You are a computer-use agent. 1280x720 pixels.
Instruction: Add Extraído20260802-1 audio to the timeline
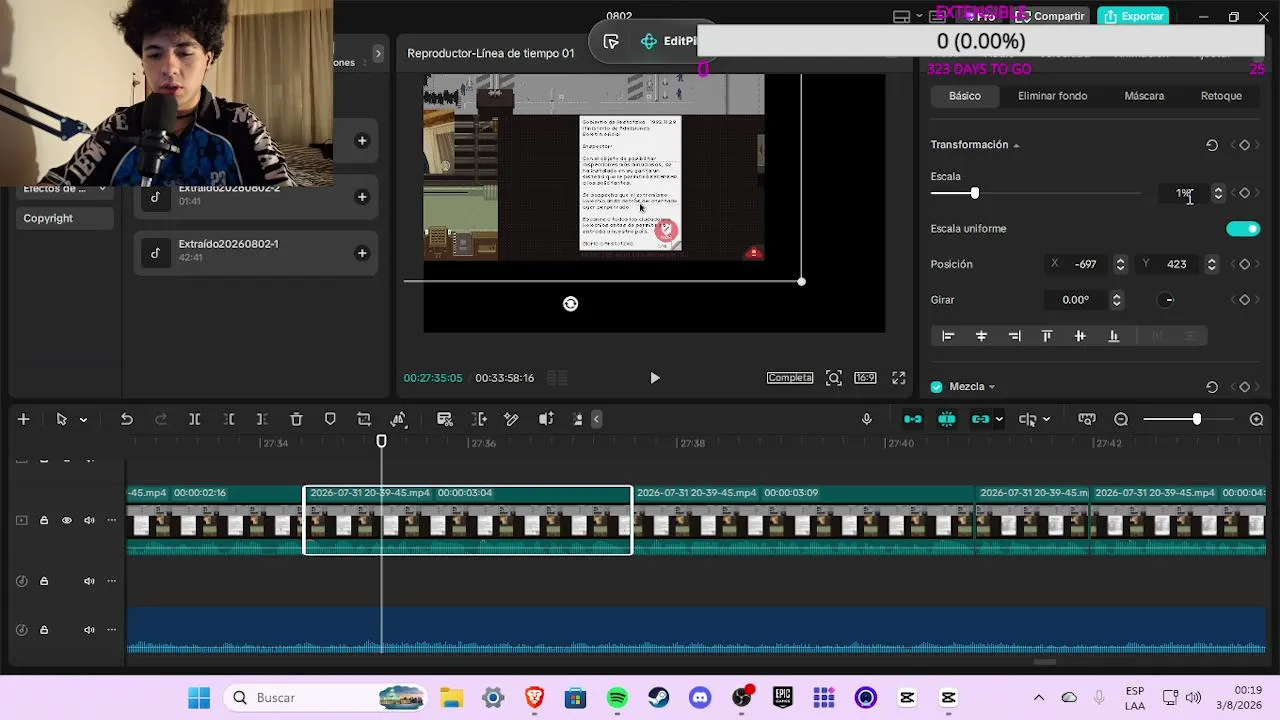tap(362, 253)
